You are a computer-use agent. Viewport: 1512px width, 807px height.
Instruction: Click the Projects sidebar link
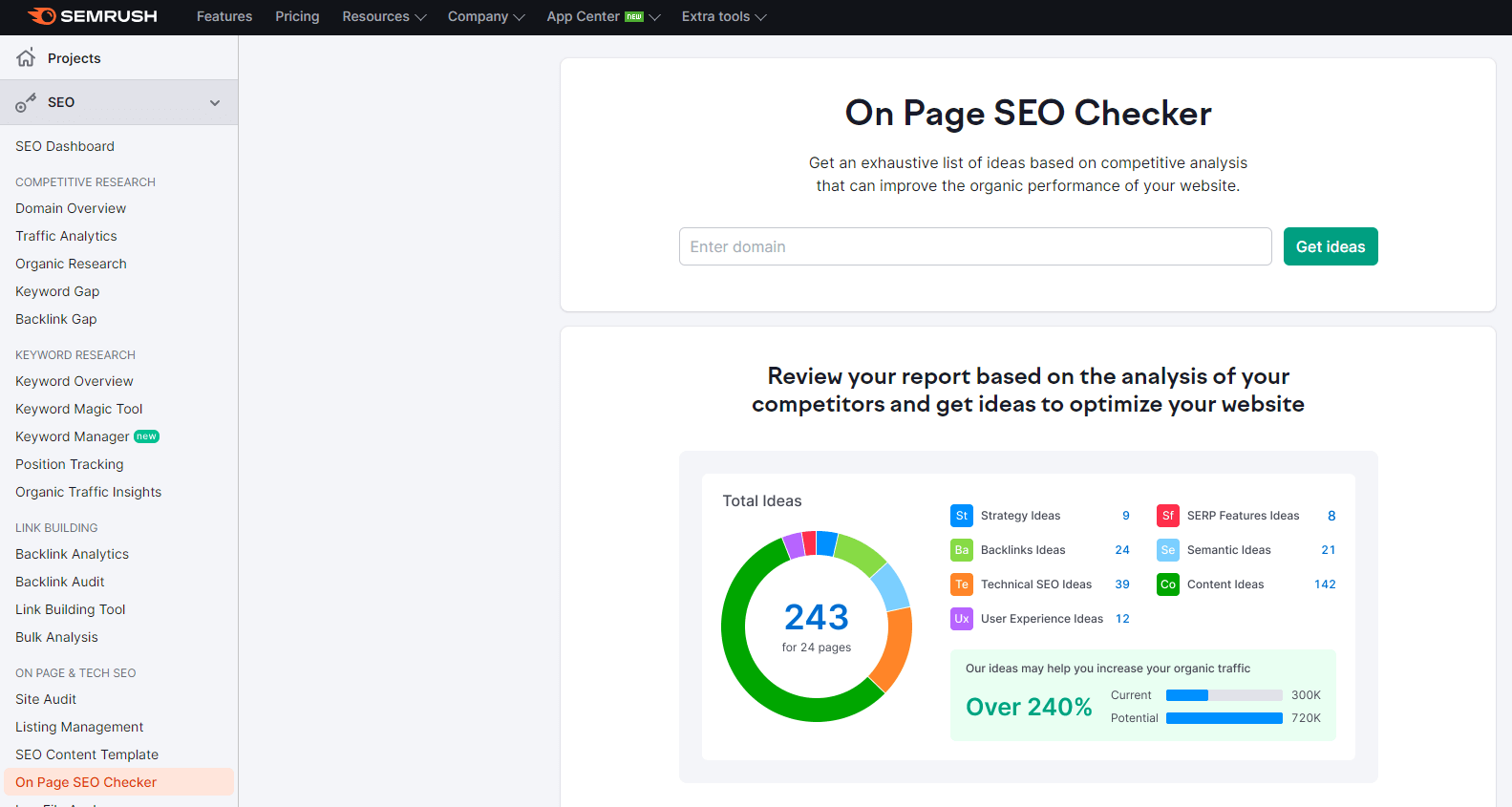point(75,58)
